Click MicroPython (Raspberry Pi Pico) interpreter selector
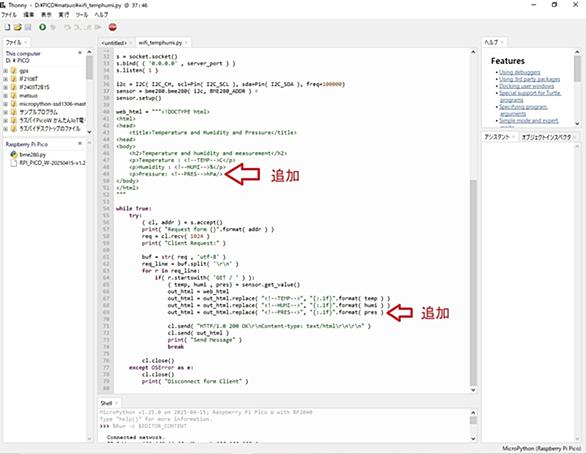This screenshot has height=454, width=586. tap(541, 448)
